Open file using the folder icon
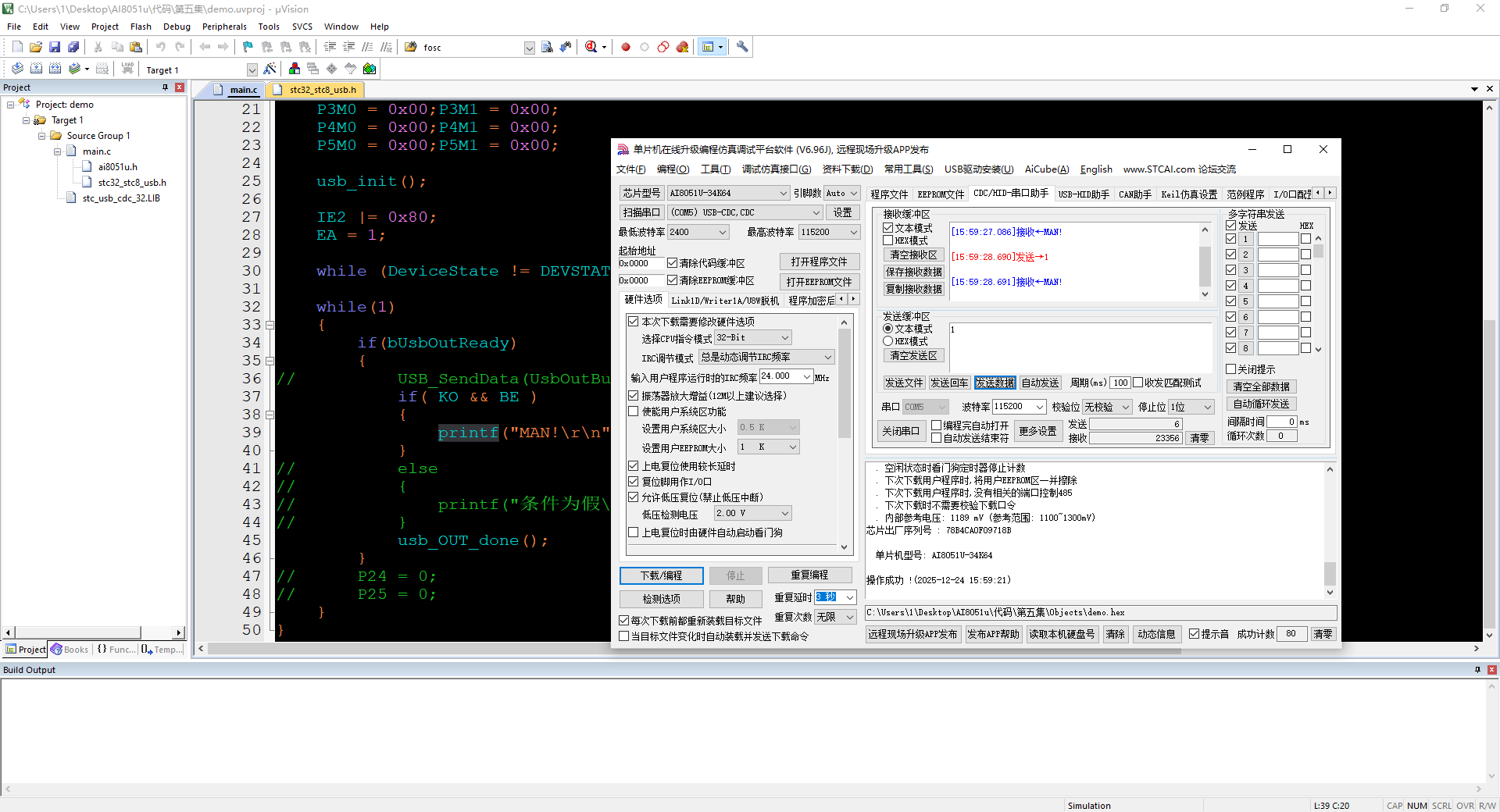 click(x=36, y=48)
